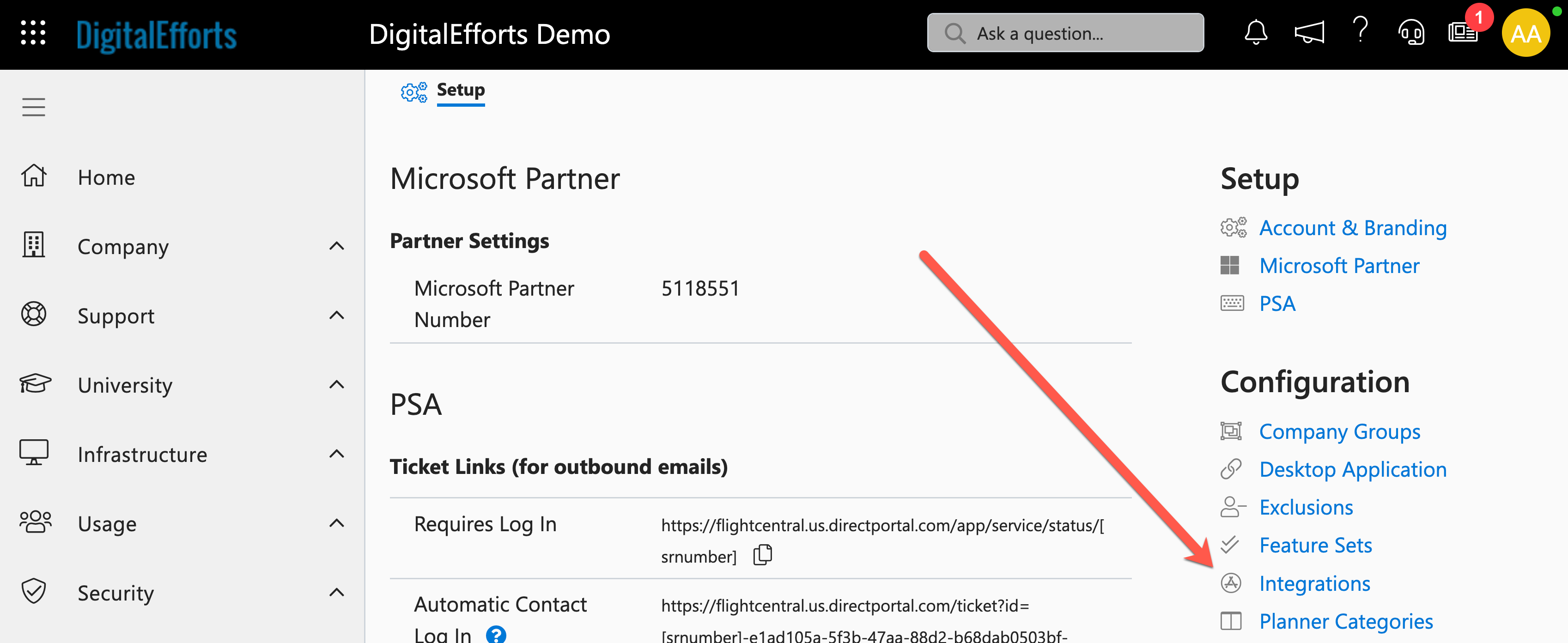Click the Desktop Application link icon
1568x643 pixels.
[1231, 469]
